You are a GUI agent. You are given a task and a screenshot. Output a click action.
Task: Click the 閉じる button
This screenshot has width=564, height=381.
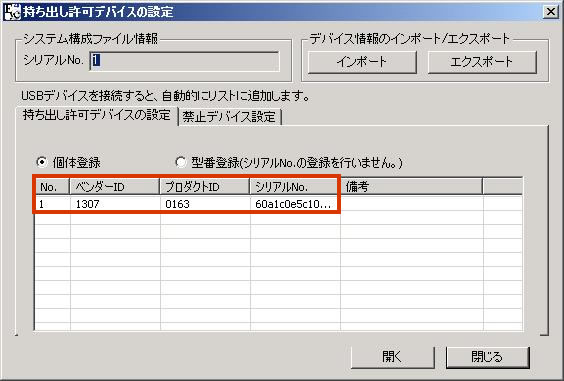(487, 357)
